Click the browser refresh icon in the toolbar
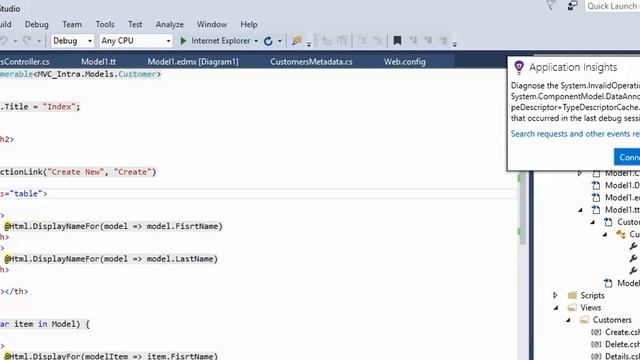This screenshot has width=640, height=360. (268, 41)
